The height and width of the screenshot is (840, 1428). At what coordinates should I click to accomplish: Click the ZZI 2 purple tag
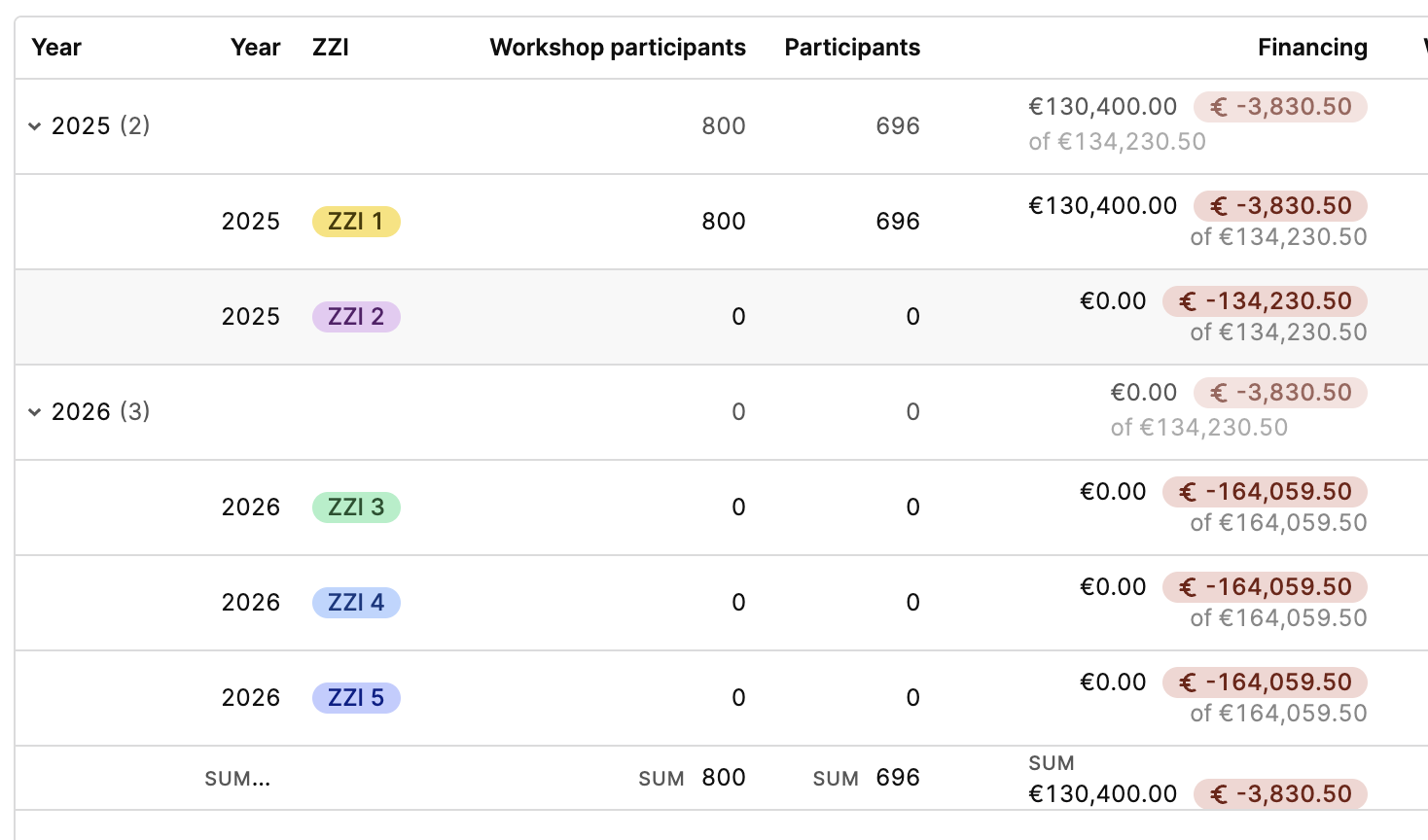point(356,317)
